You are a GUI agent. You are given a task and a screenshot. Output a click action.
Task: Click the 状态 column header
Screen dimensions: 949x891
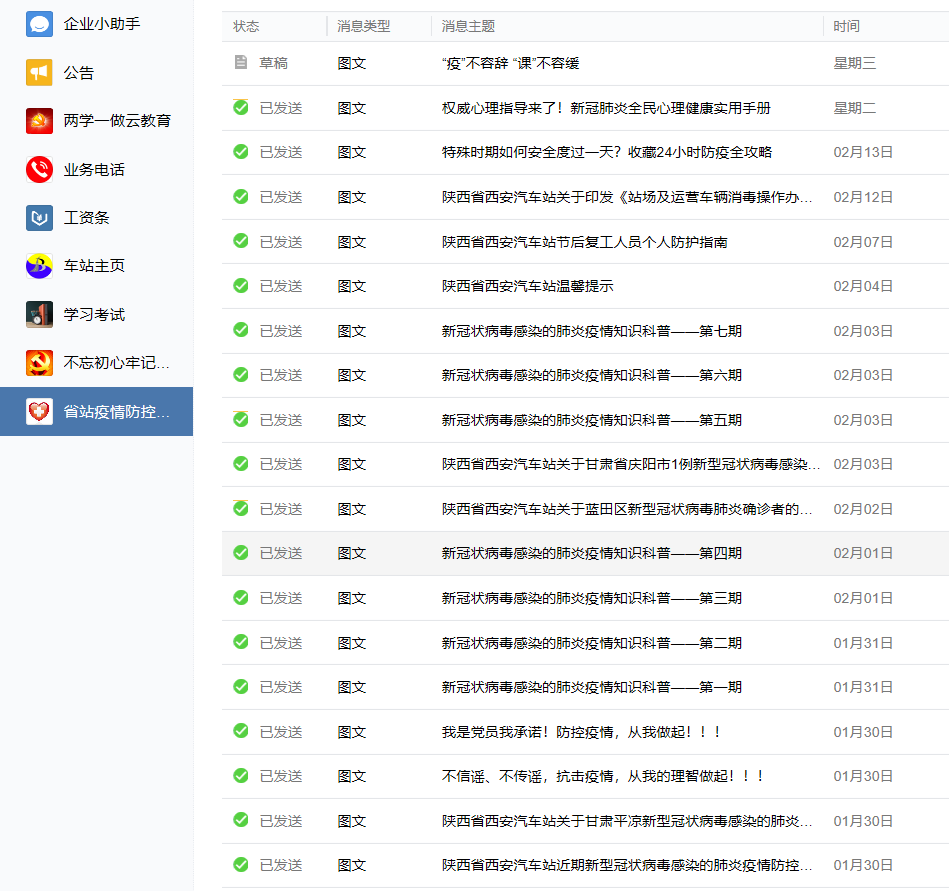click(246, 27)
